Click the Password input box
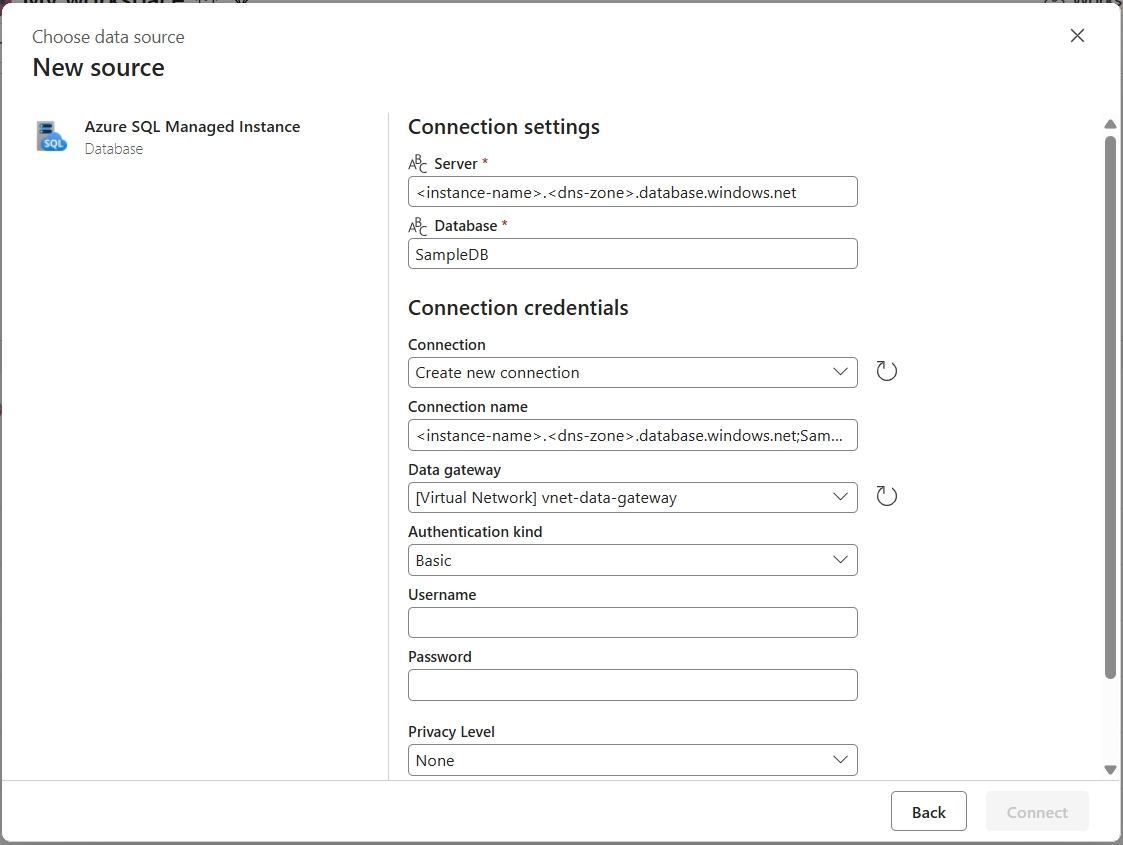1123x845 pixels. [632, 684]
